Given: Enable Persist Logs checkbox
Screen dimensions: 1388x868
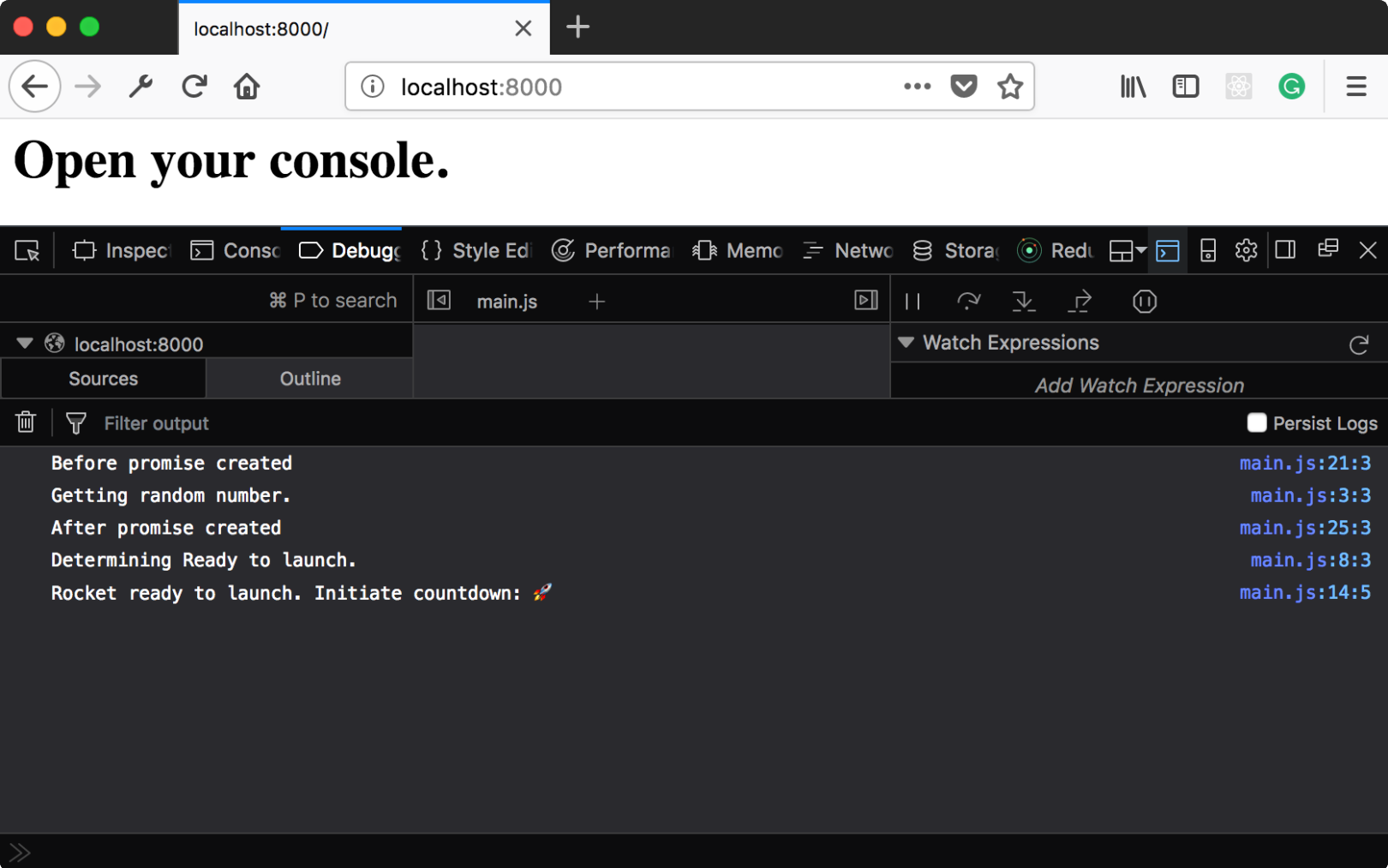Looking at the screenshot, I should [x=1257, y=422].
